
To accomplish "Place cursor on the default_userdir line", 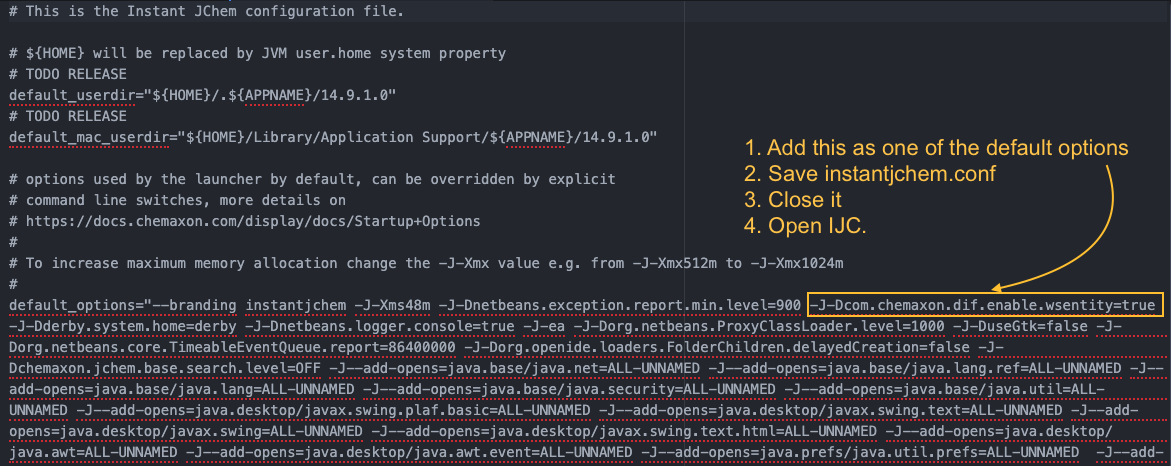I will tap(203, 94).
